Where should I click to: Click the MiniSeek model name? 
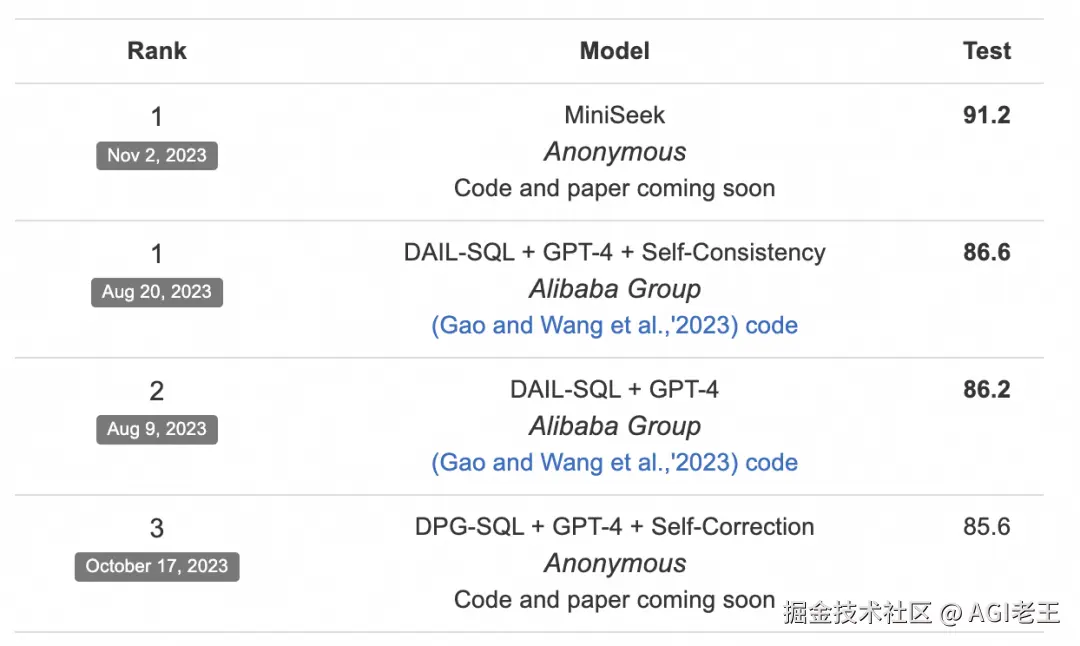(614, 115)
